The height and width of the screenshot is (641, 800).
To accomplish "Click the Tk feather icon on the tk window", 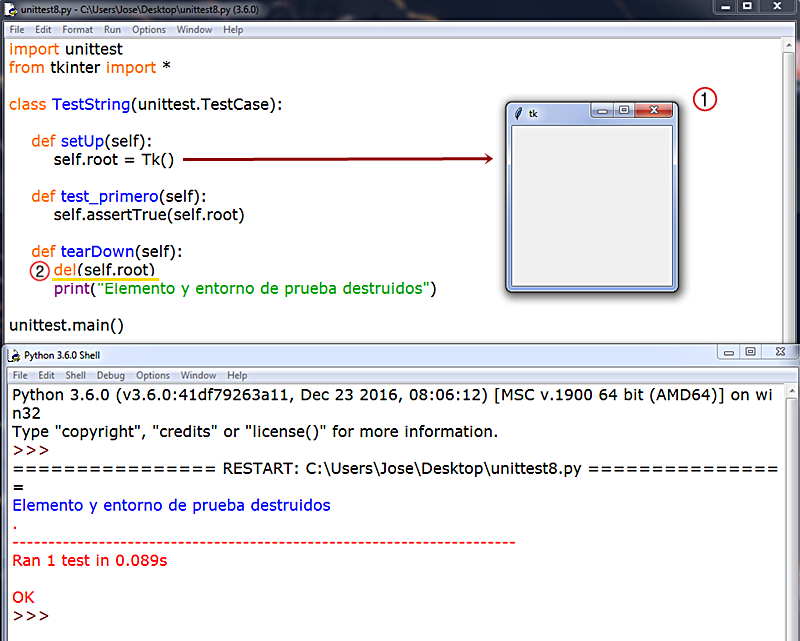I will pyautogui.click(x=518, y=113).
